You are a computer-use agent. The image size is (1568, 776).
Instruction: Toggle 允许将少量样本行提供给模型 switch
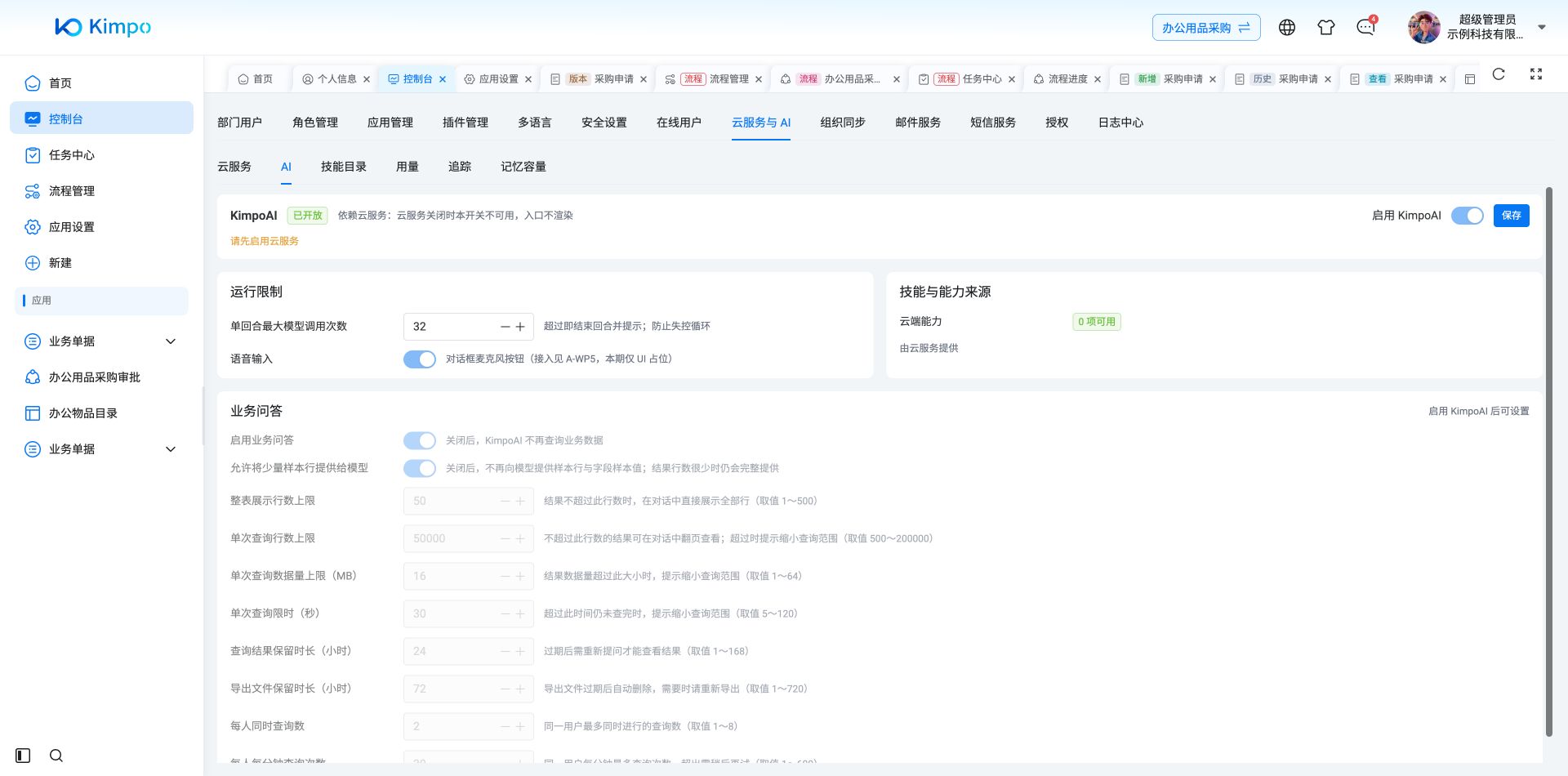coord(420,469)
